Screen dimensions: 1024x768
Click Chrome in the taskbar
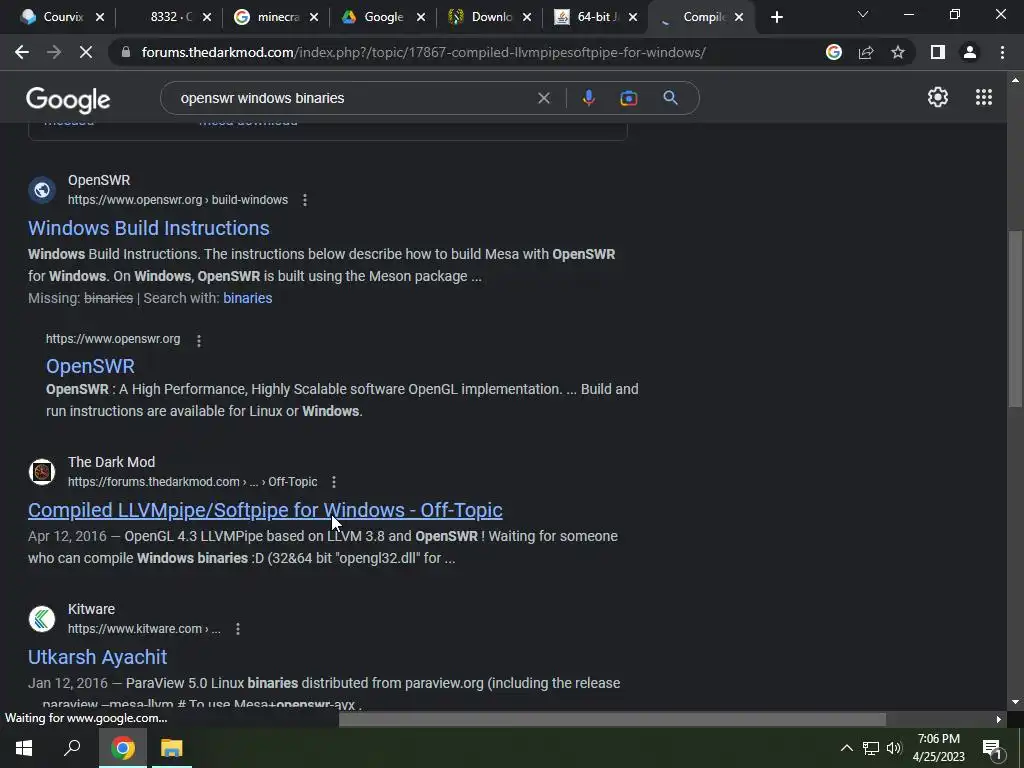click(x=123, y=748)
